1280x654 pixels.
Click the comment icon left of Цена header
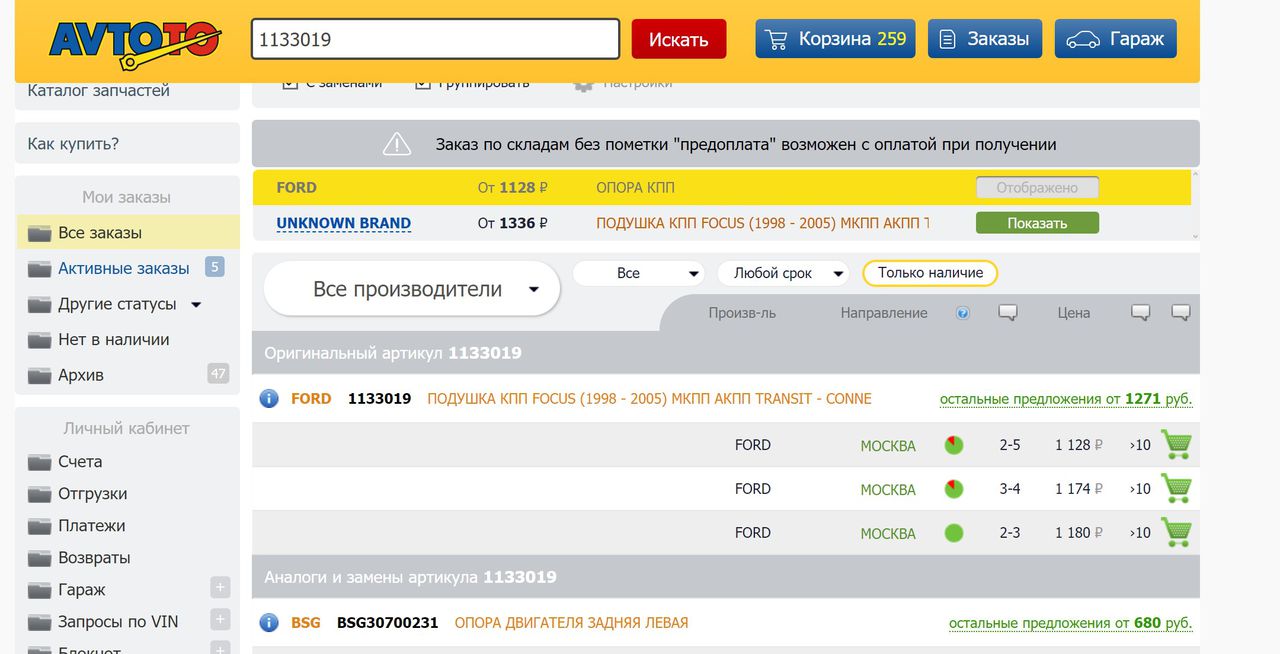coord(1008,313)
